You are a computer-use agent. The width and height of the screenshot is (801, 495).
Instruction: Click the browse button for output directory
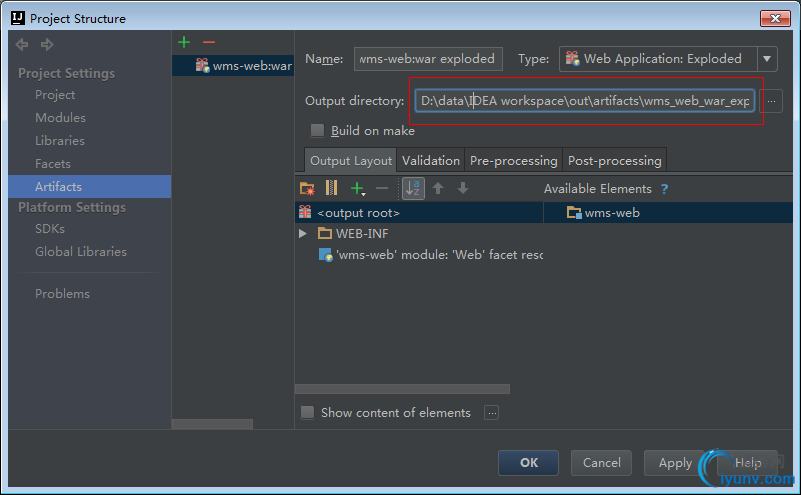click(771, 101)
